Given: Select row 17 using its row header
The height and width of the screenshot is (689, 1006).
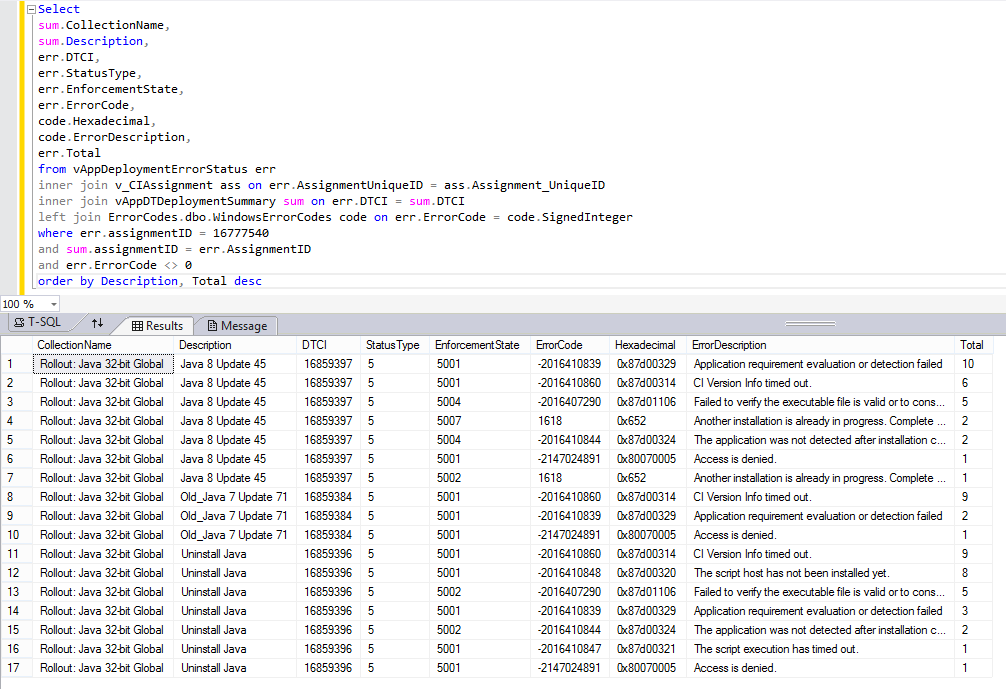Looking at the screenshot, I should click(15, 668).
